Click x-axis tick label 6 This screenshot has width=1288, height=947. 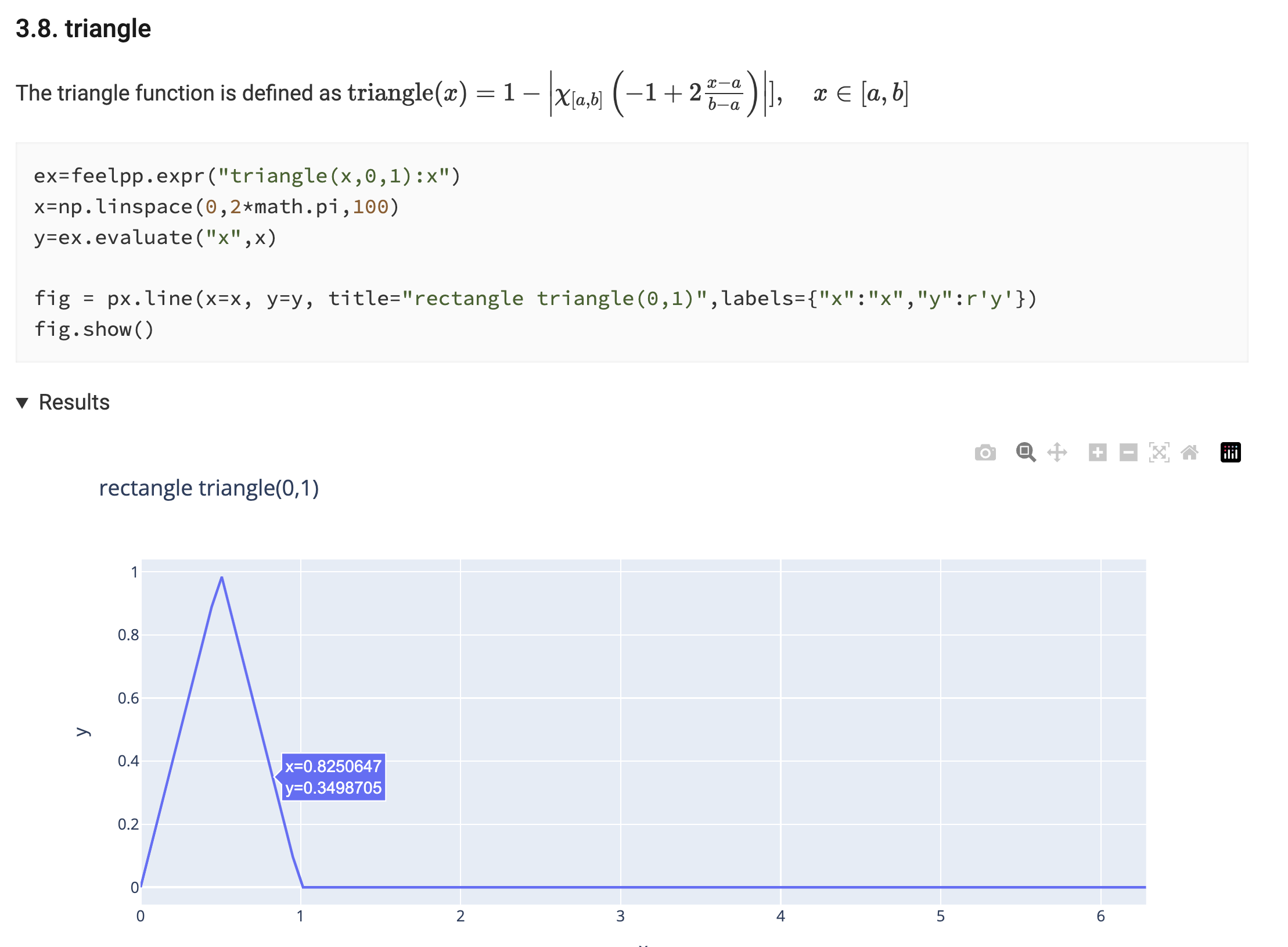1100,916
